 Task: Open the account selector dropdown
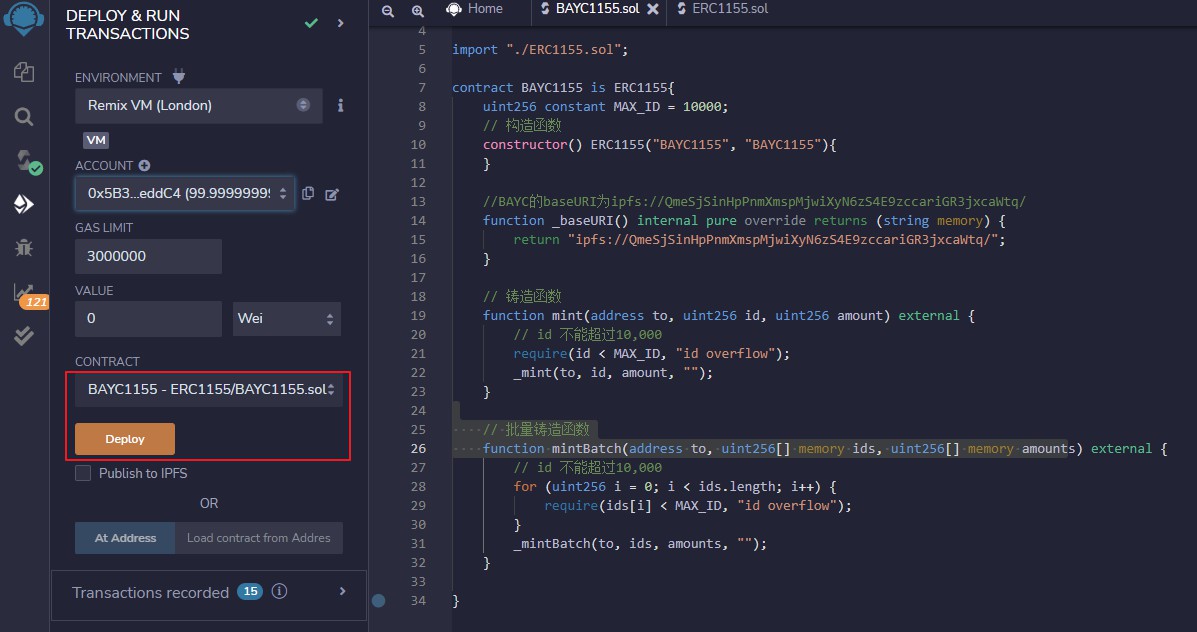click(185, 194)
